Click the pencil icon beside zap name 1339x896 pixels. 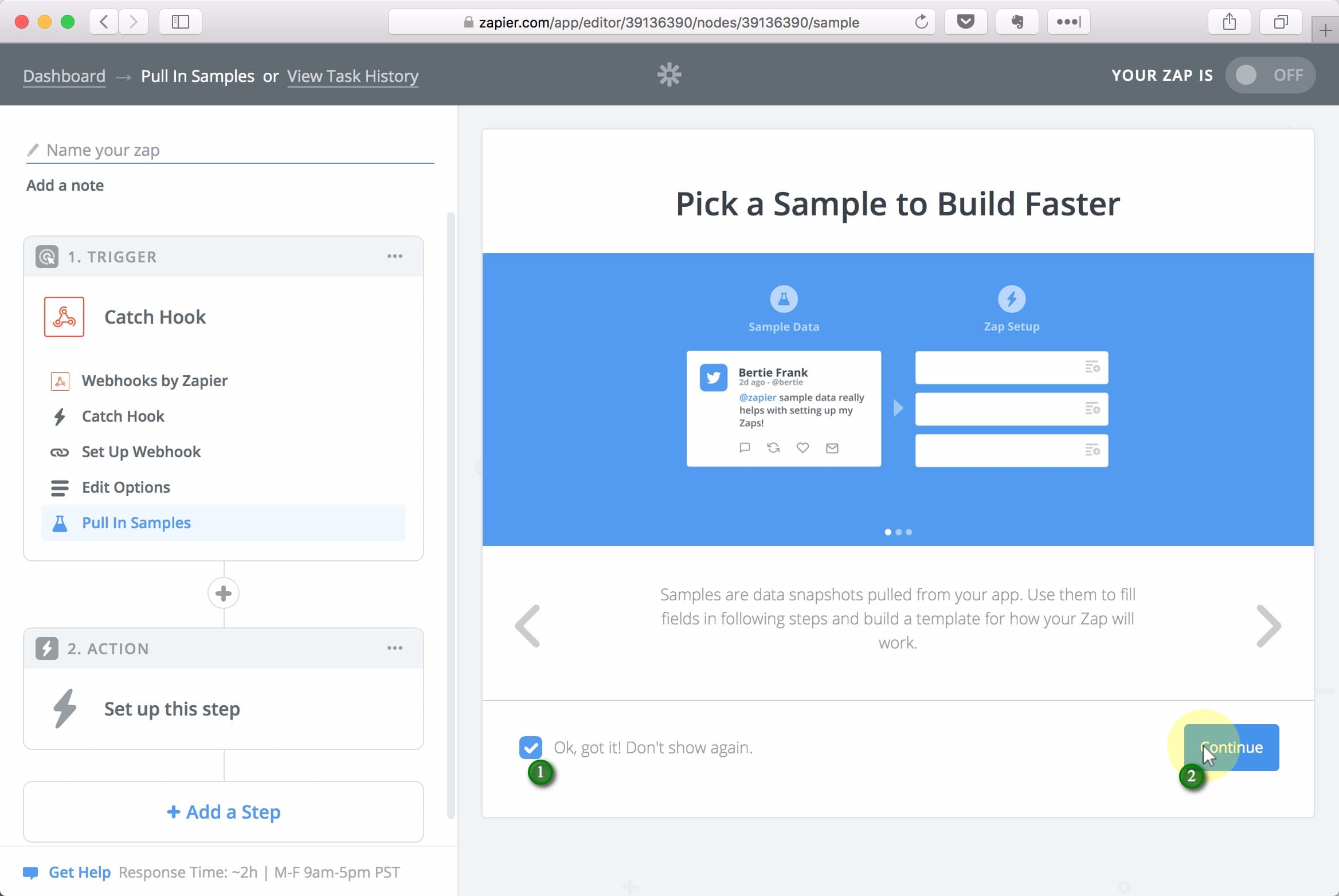coord(33,150)
